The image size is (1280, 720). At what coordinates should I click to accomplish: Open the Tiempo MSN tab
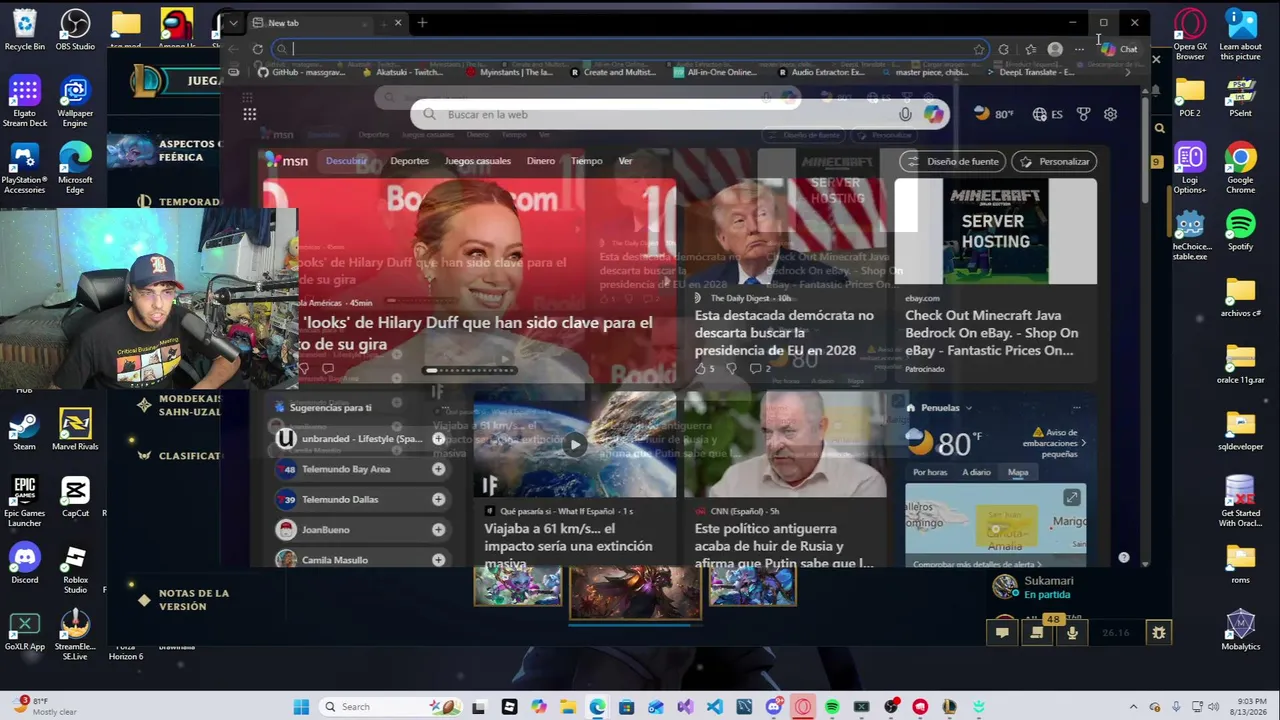[x=586, y=161]
